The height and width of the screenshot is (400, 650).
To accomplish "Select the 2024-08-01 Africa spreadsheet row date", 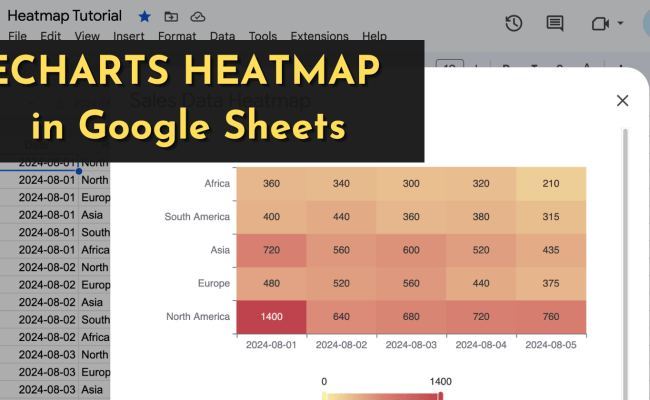I will [x=47, y=250].
